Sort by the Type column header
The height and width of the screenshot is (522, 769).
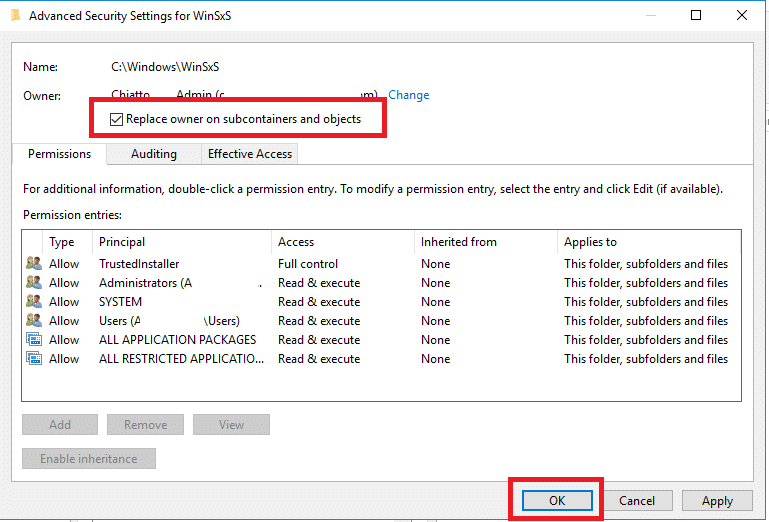tap(68, 242)
